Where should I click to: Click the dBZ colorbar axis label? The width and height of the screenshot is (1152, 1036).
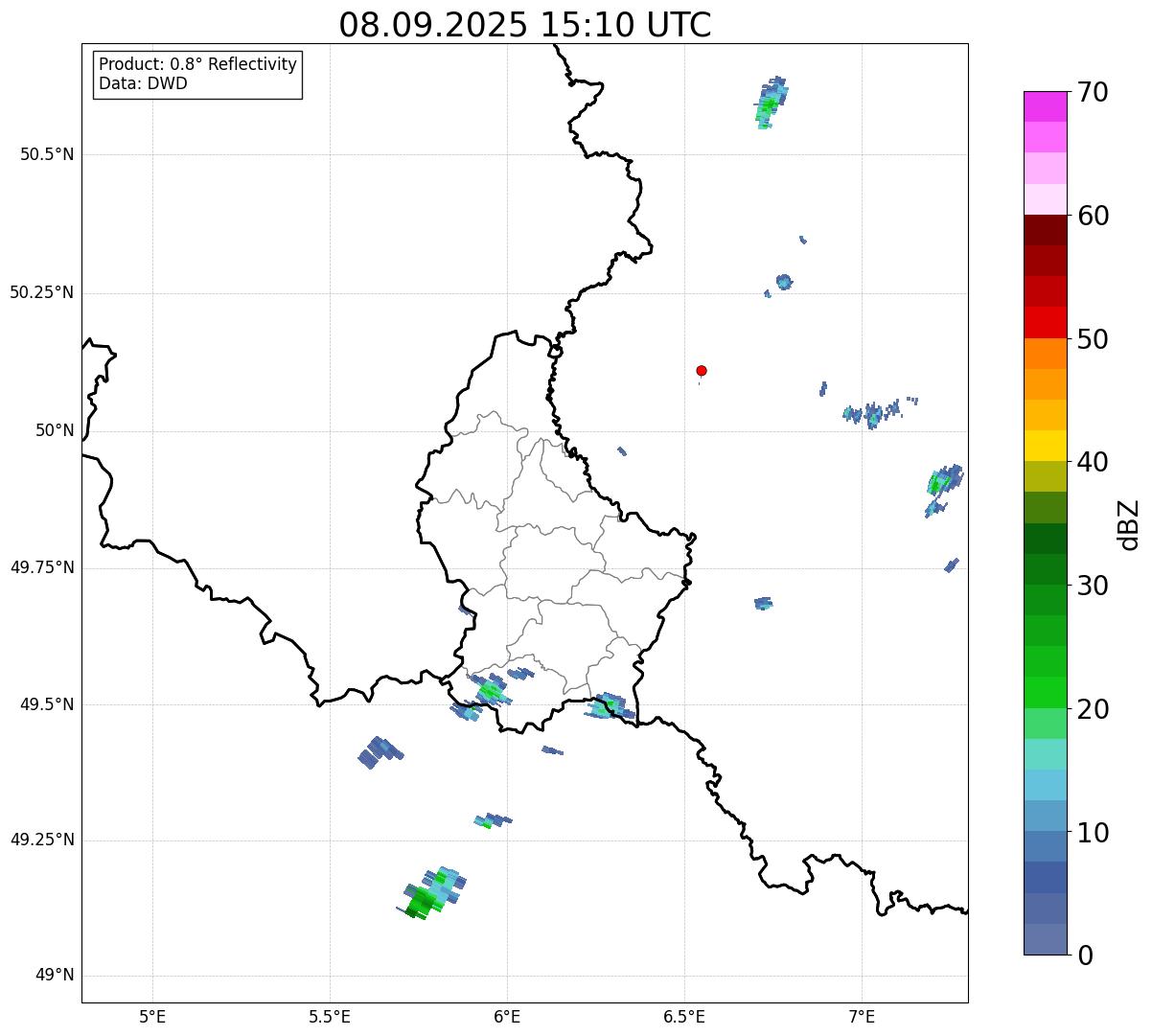1129,524
